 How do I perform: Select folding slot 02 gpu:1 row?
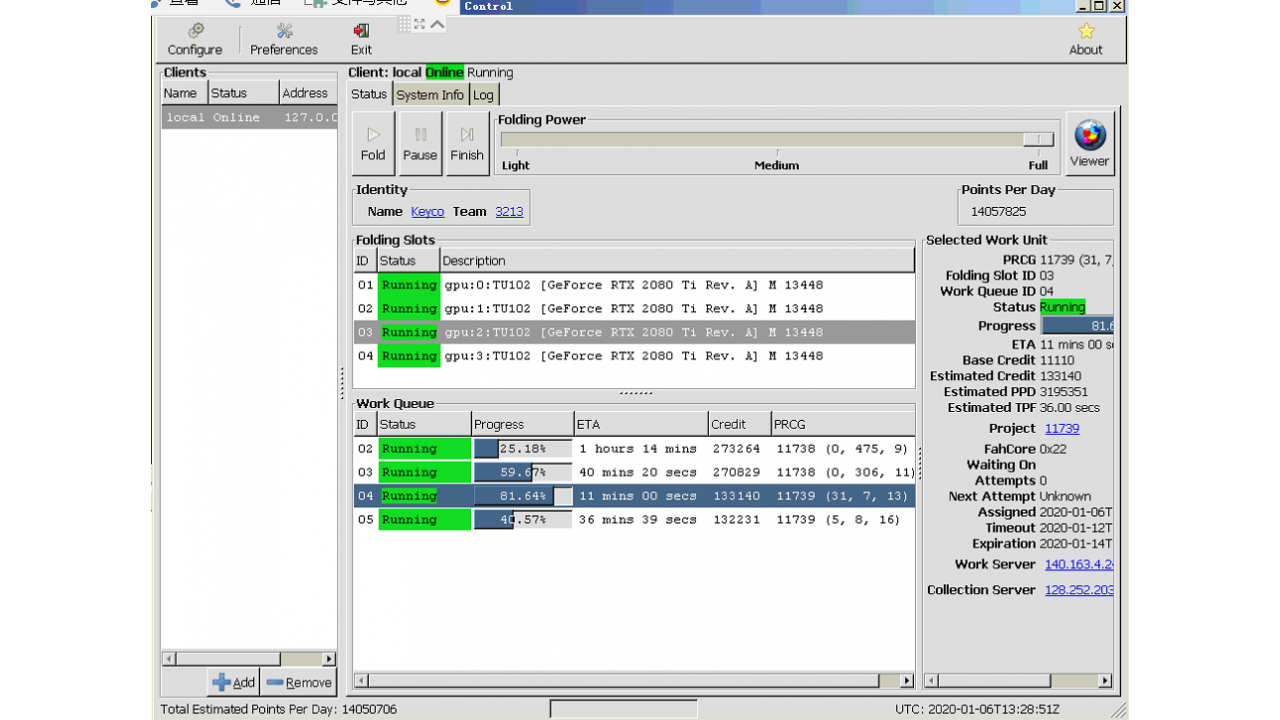pyautogui.click(x=634, y=308)
